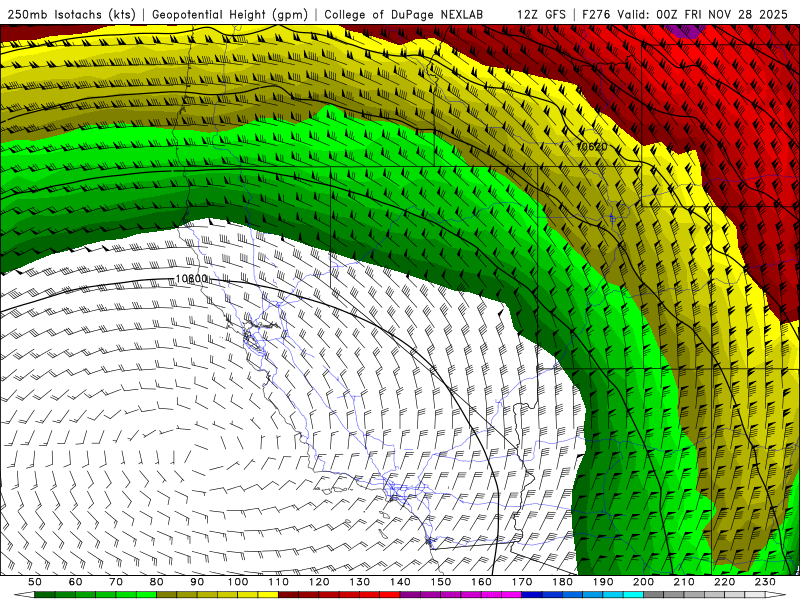The height and width of the screenshot is (600, 800).
Task: Click the '12Z GFS' model run label
Action: click(x=541, y=14)
